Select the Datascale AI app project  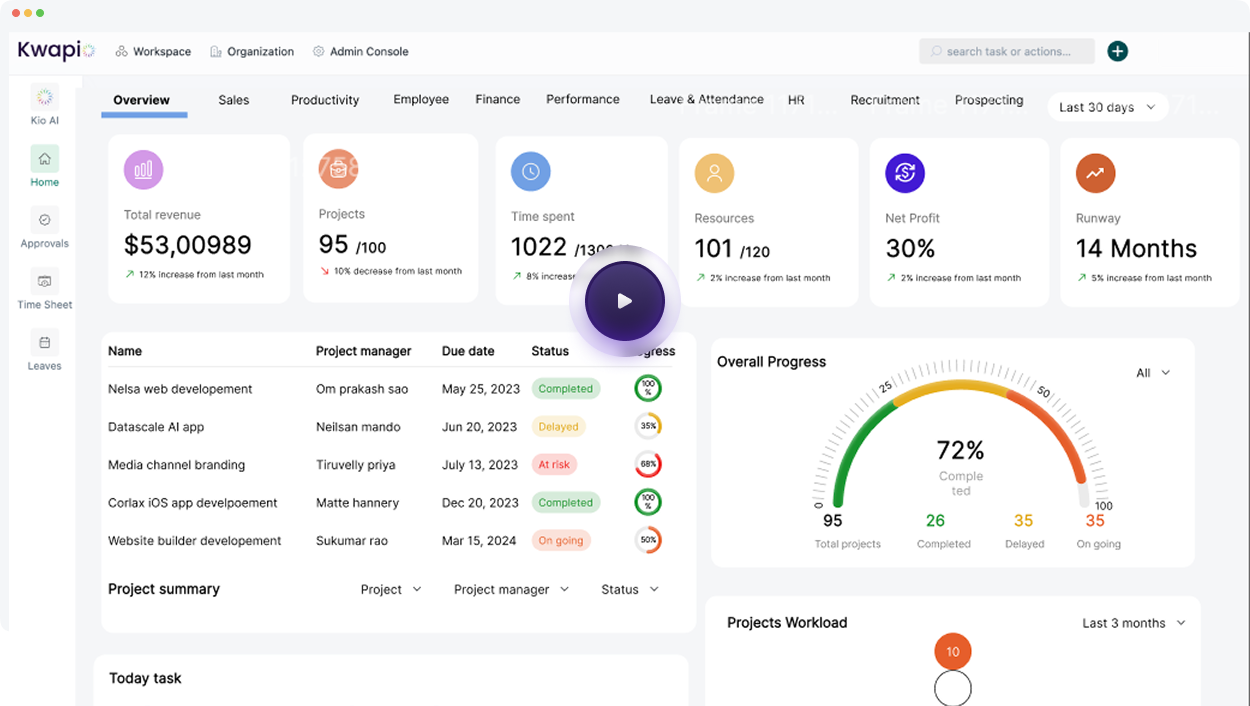(156, 427)
